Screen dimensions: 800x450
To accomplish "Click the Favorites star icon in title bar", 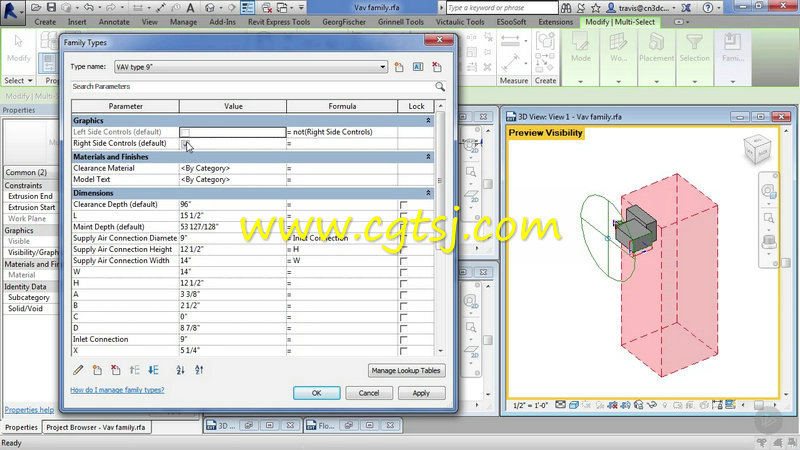I will [595, 8].
